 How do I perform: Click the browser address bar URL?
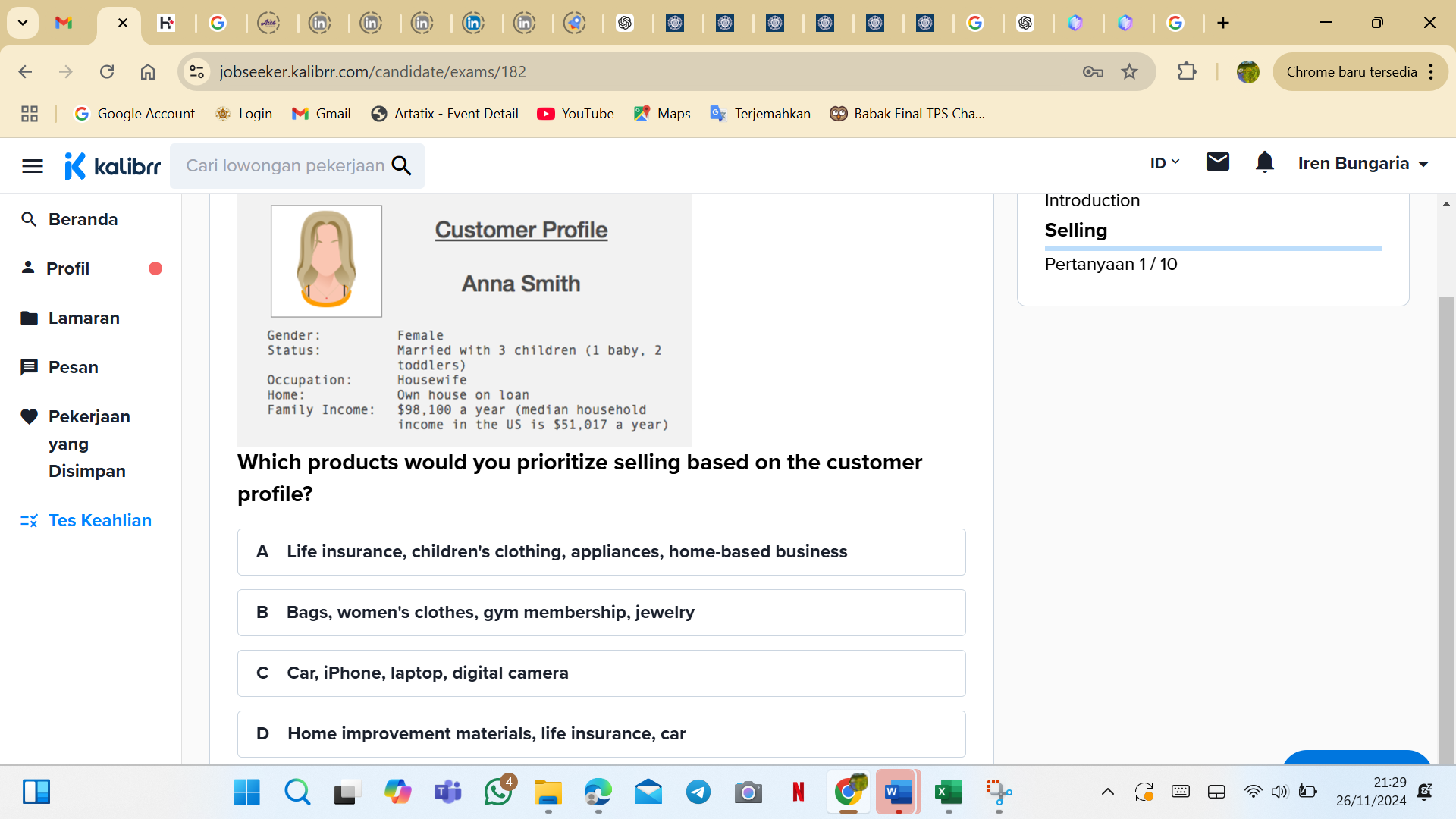coord(372,71)
